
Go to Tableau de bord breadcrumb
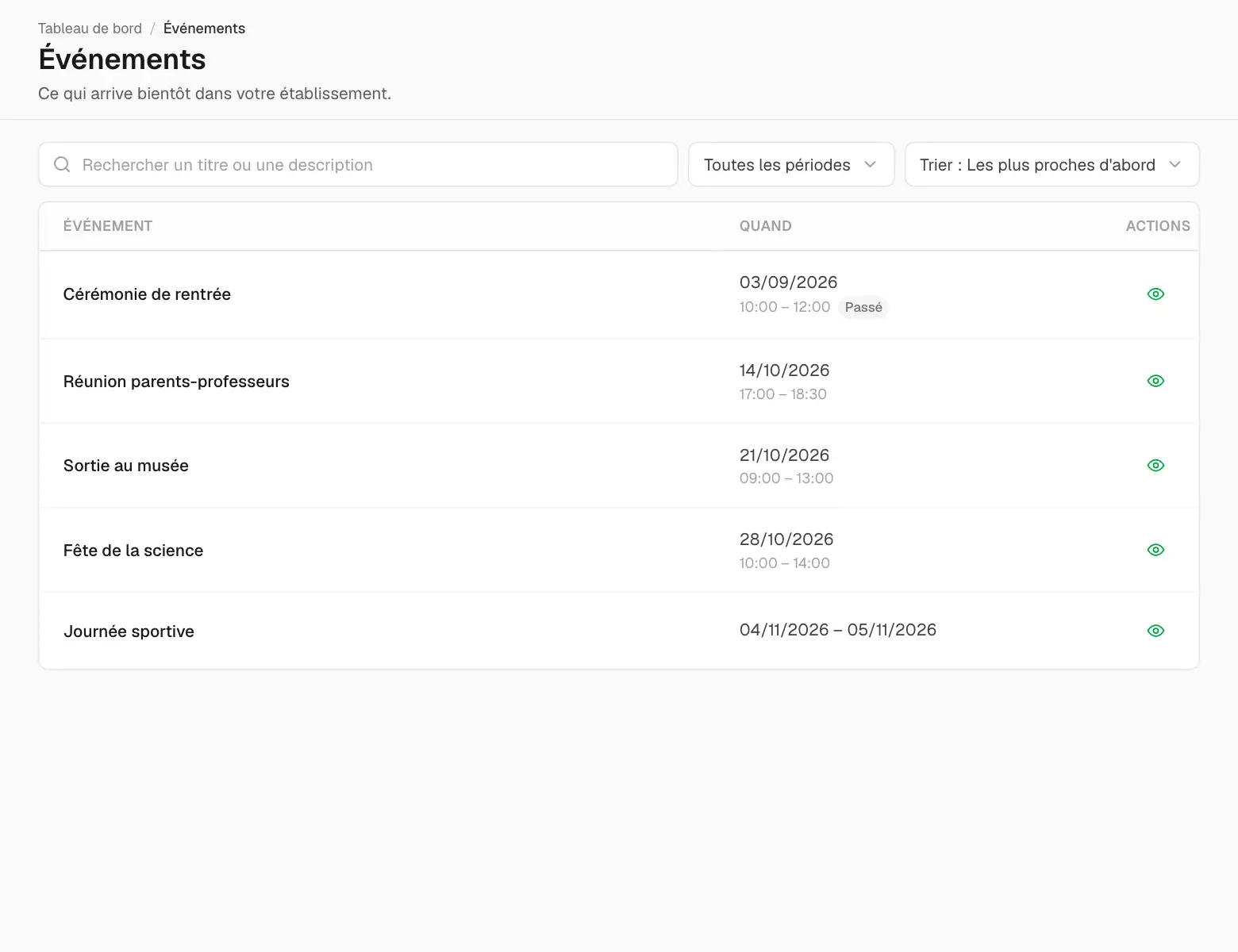[90, 29]
